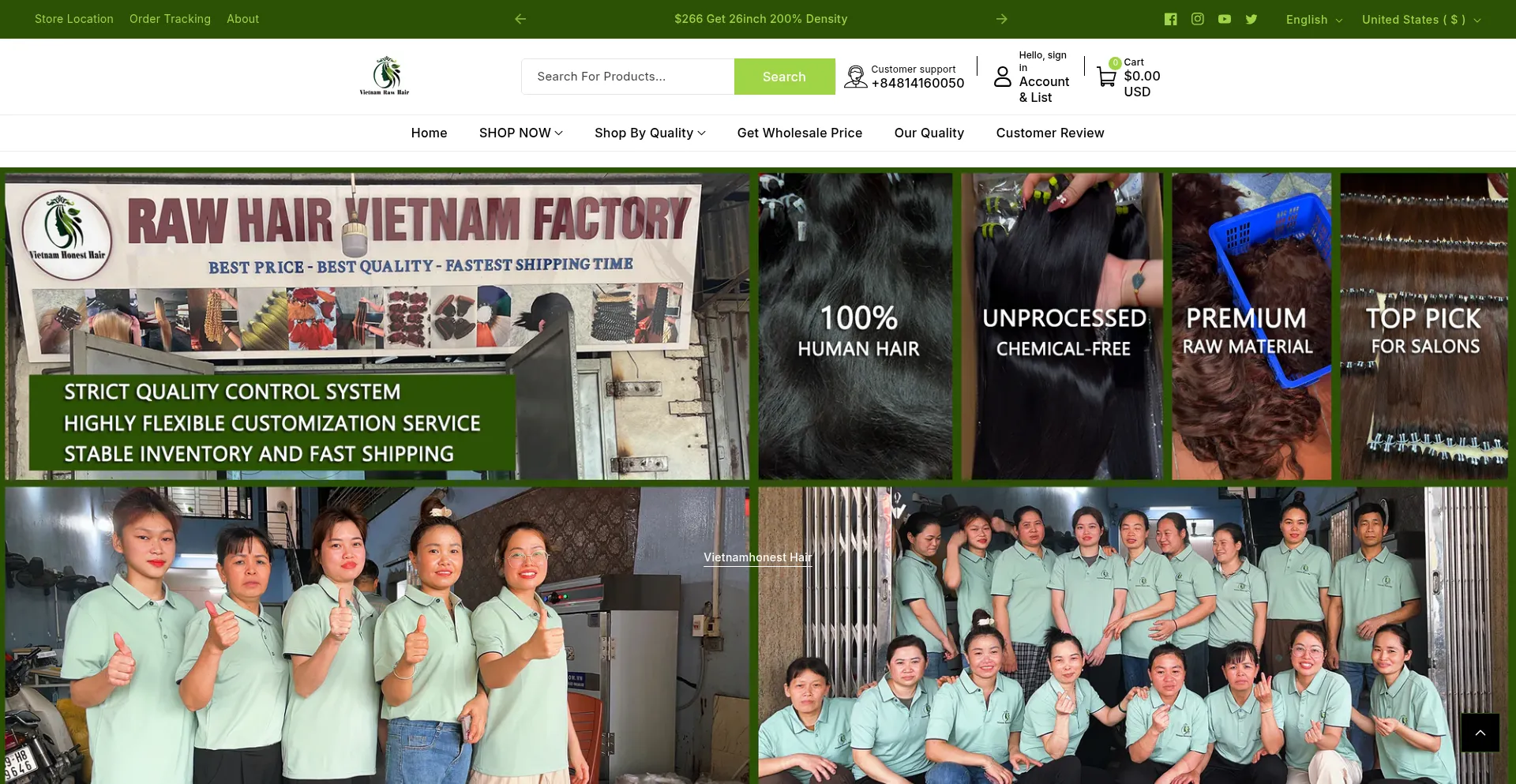This screenshot has width=1516, height=784.
Task: Open the About link
Action: (242, 19)
